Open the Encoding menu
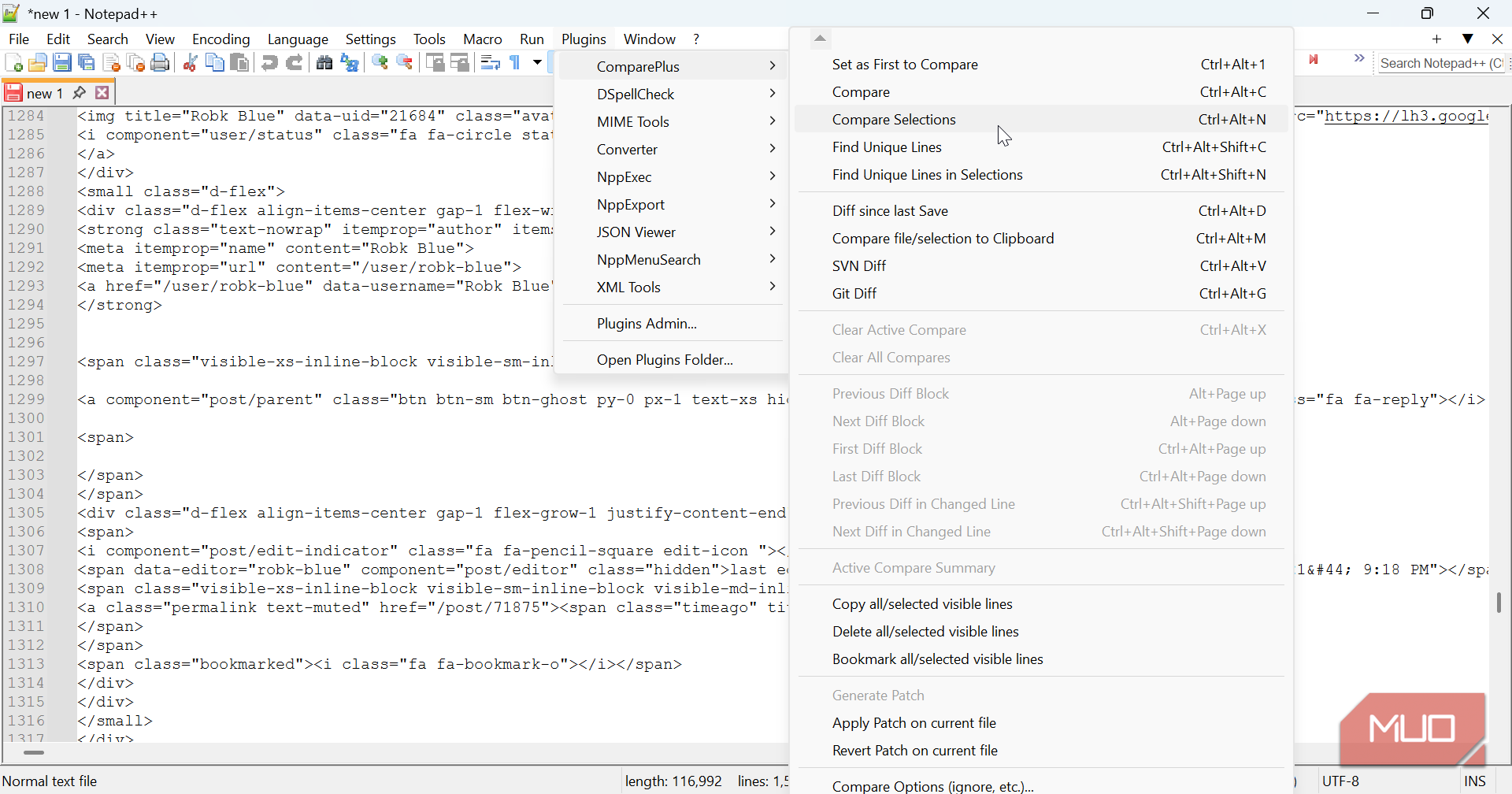The height and width of the screenshot is (794, 1512). (x=220, y=39)
